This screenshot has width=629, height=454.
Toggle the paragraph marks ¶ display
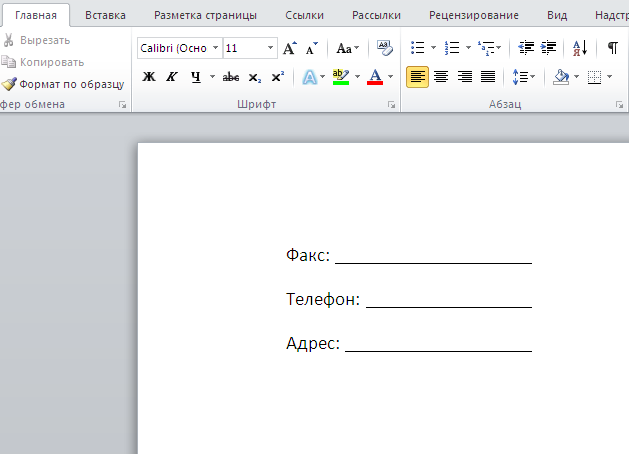click(x=613, y=48)
